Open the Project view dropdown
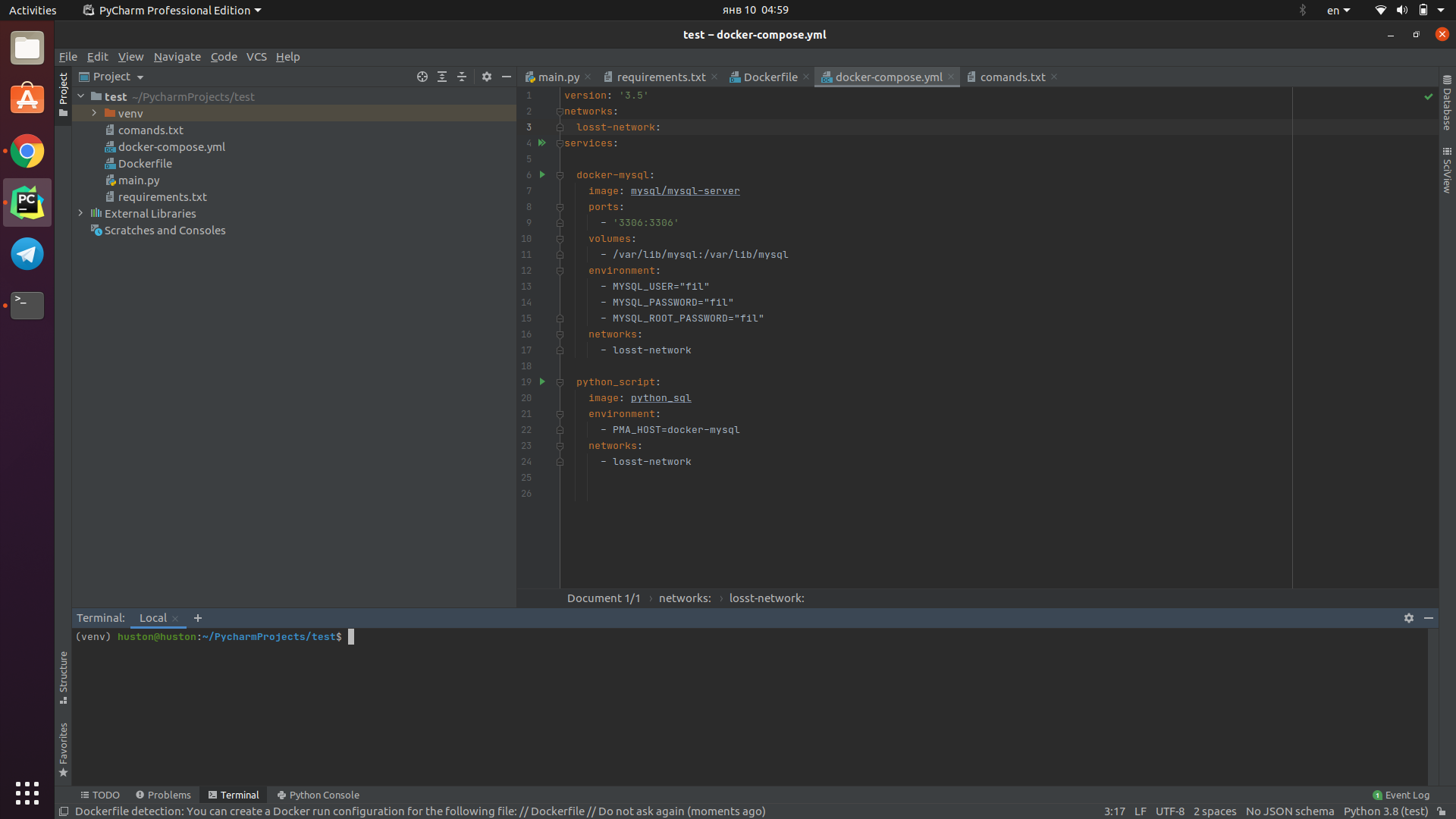 (x=111, y=77)
